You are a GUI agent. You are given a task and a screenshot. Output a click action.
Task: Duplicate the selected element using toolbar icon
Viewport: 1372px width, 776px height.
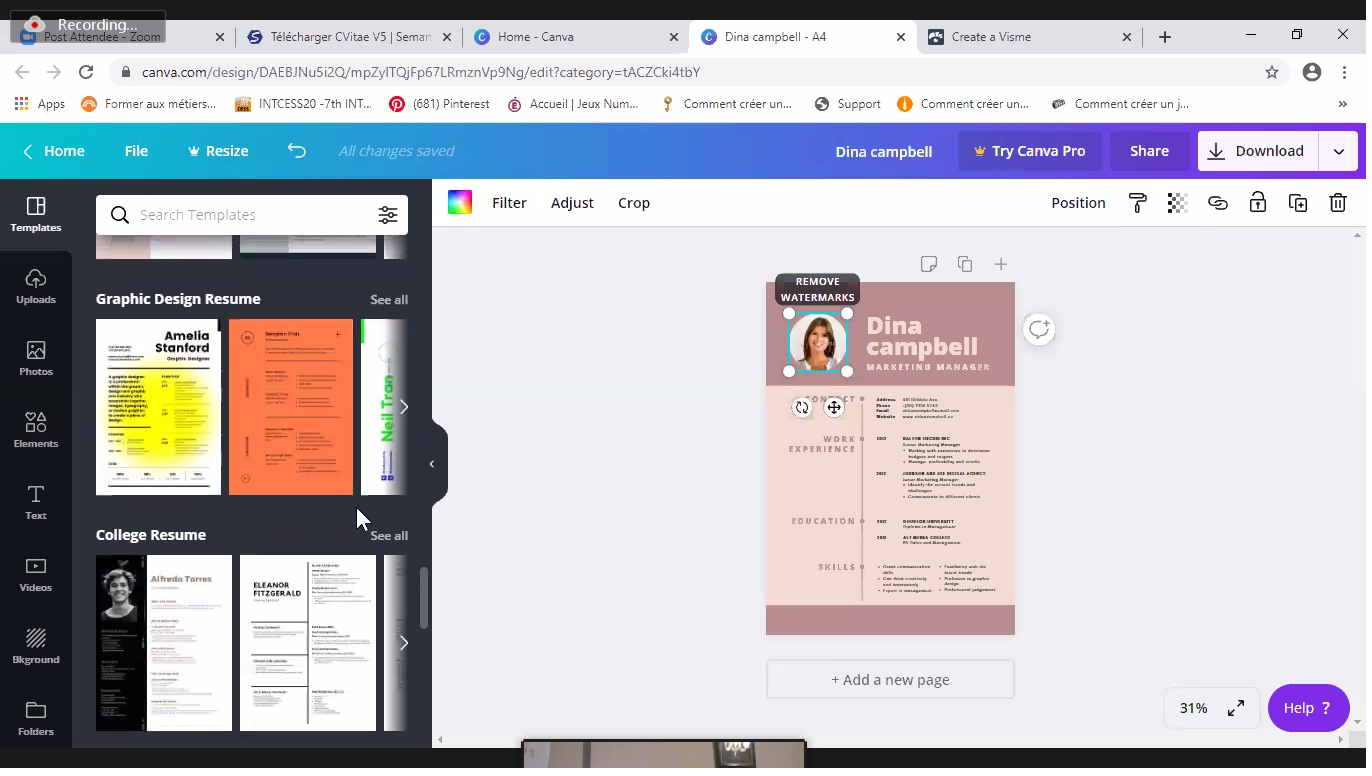point(1297,203)
